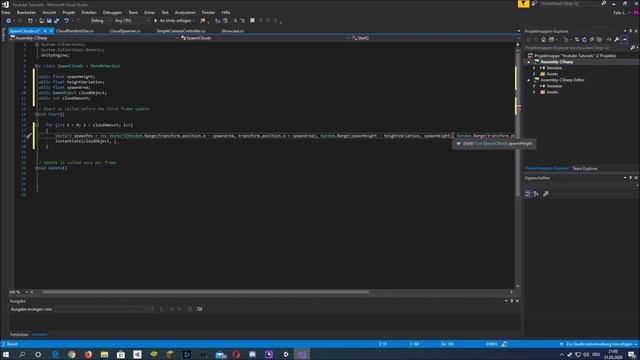The height and width of the screenshot is (360, 640).
Task: Expand Verweise under Assembly-CSharp
Action: tap(535, 68)
